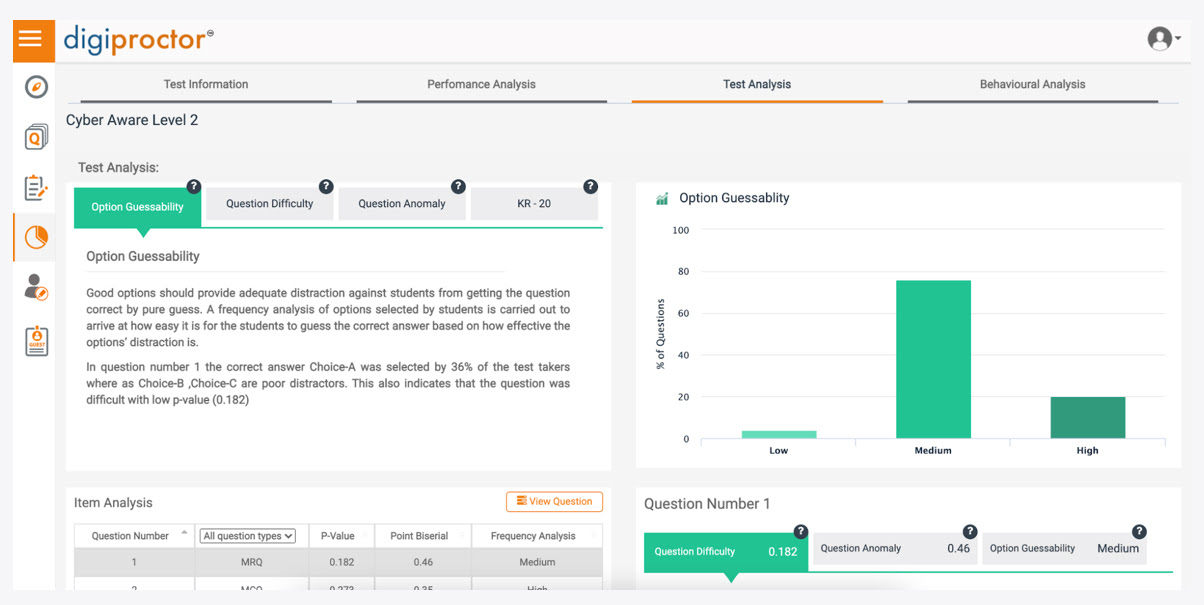
Task: Select the pie chart reports sidebar icon
Action: tap(36, 237)
